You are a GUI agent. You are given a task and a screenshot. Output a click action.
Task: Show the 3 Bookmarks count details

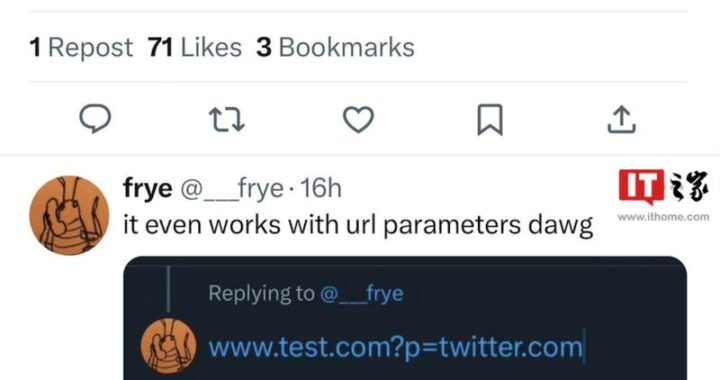tap(335, 47)
